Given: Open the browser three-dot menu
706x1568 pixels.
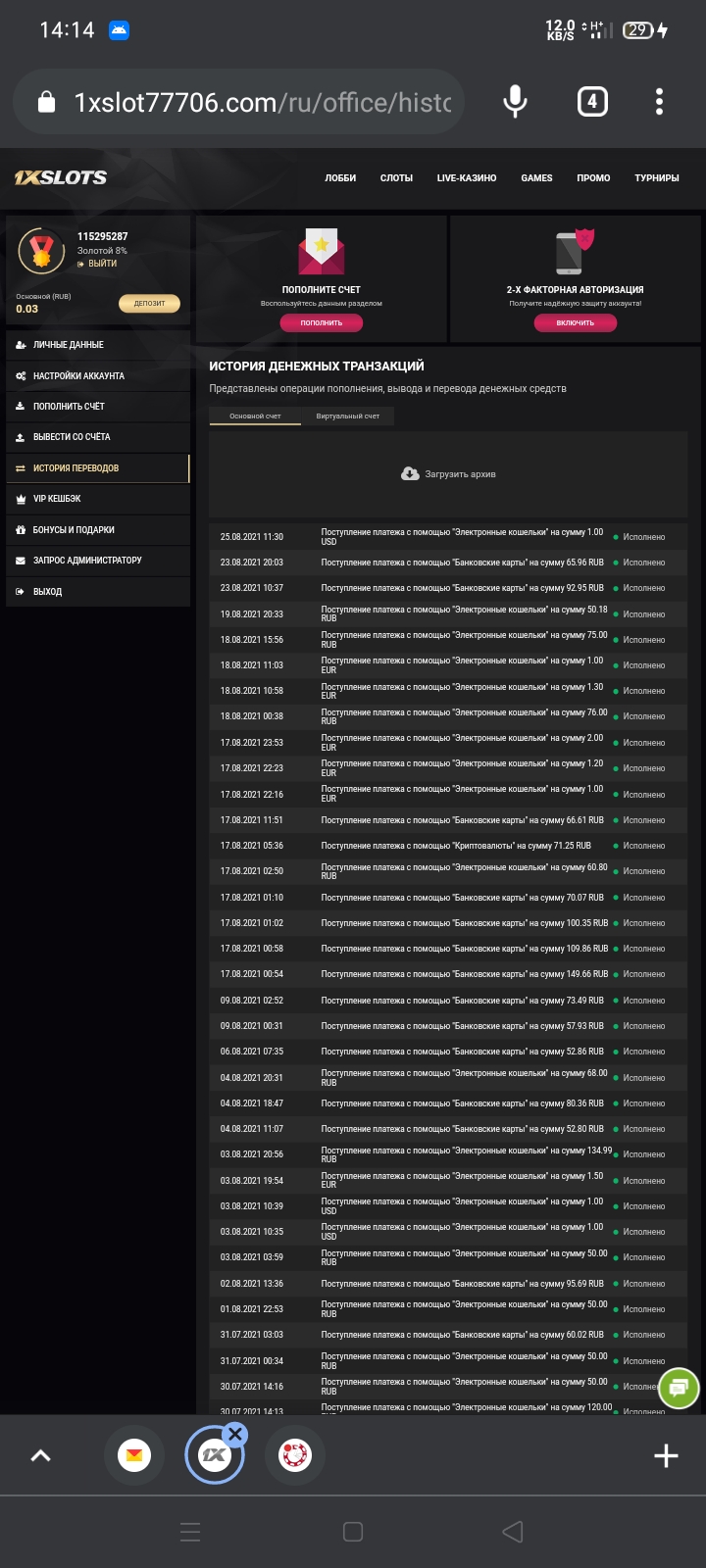Looking at the screenshot, I should 659,101.
